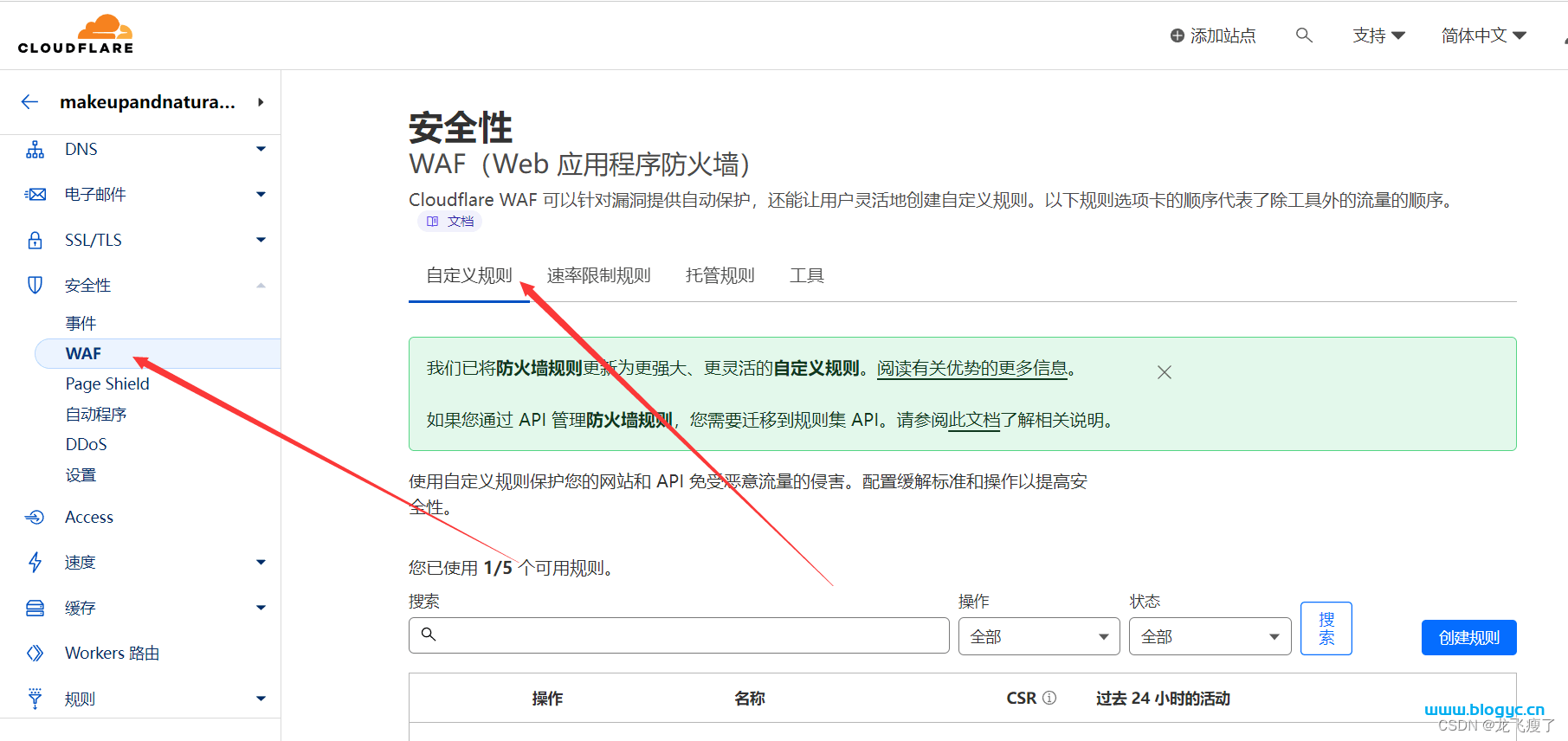This screenshot has width=1568, height=741.
Task: Open the 此文档 link in notice
Action: [974, 420]
